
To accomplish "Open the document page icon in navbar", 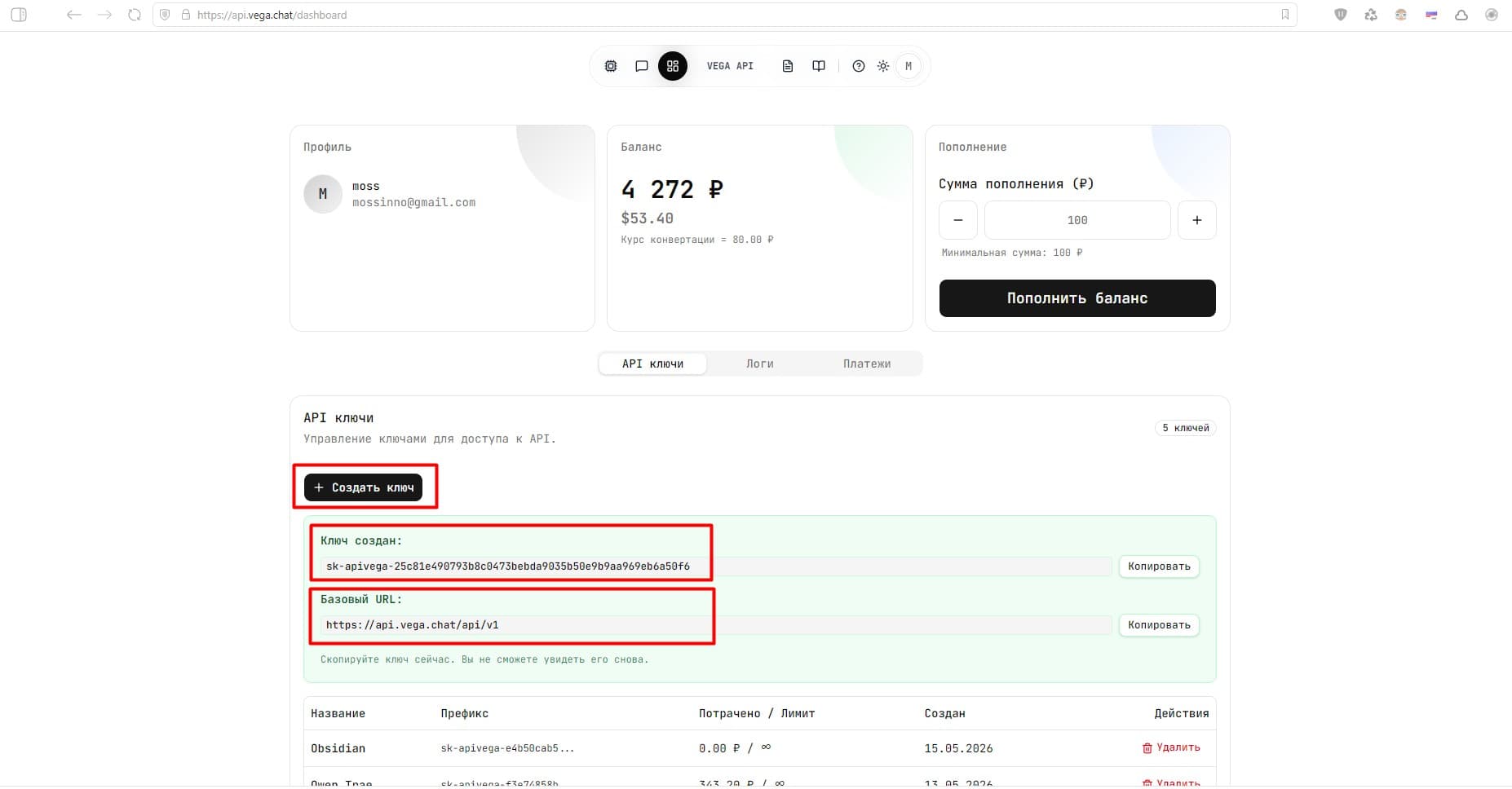I will point(788,66).
